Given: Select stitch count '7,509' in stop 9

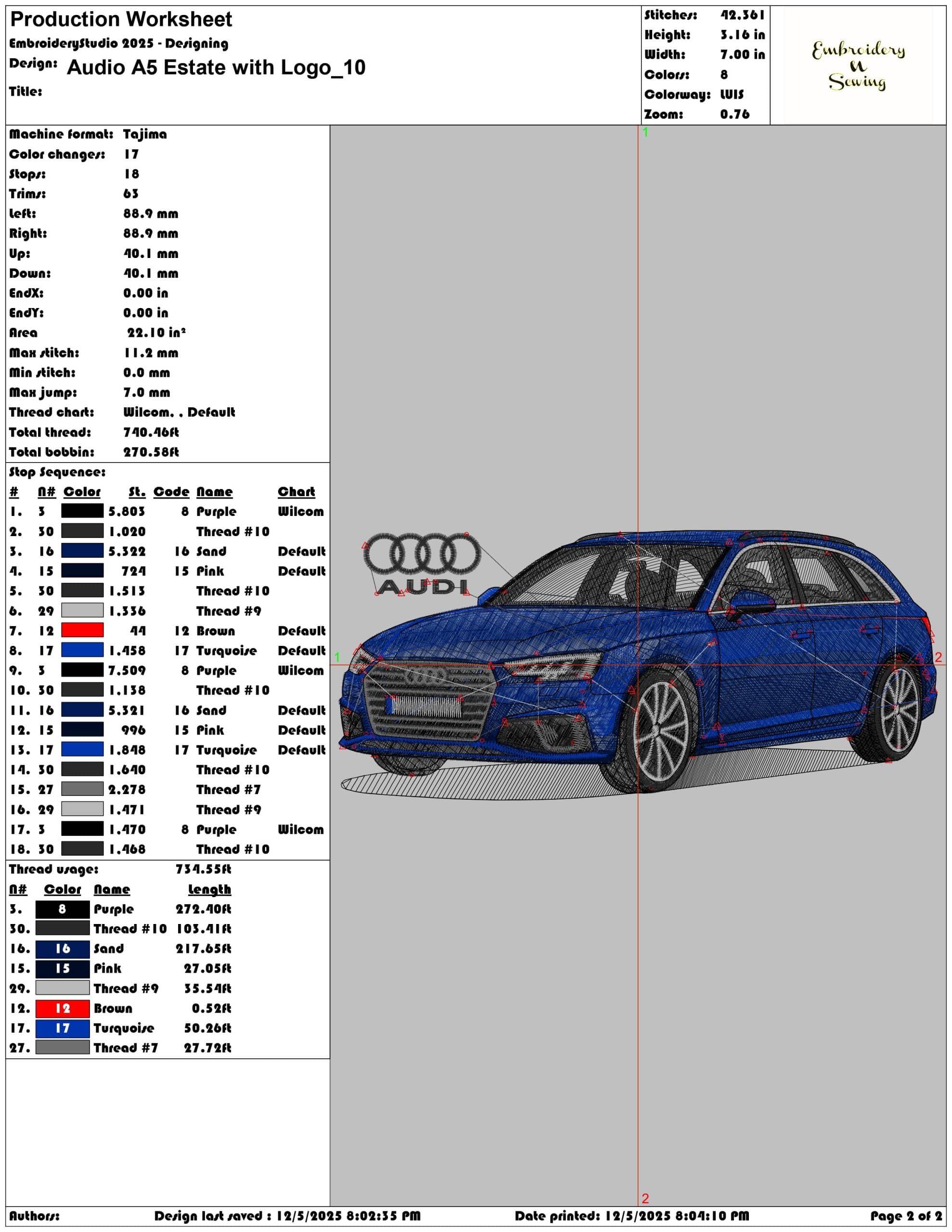Looking at the screenshot, I should tap(127, 671).
